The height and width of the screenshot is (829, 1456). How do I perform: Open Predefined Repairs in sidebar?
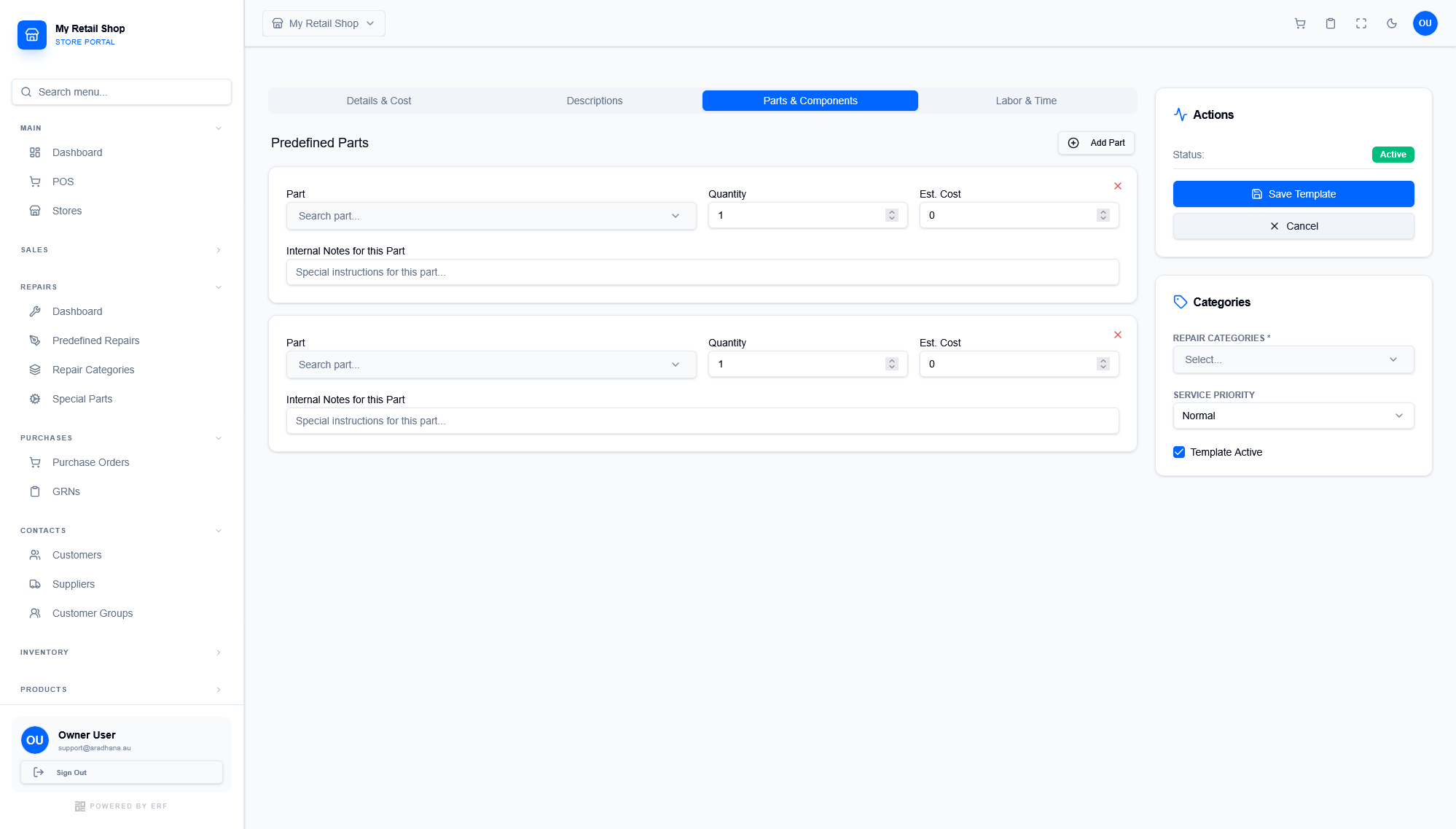click(x=122, y=340)
